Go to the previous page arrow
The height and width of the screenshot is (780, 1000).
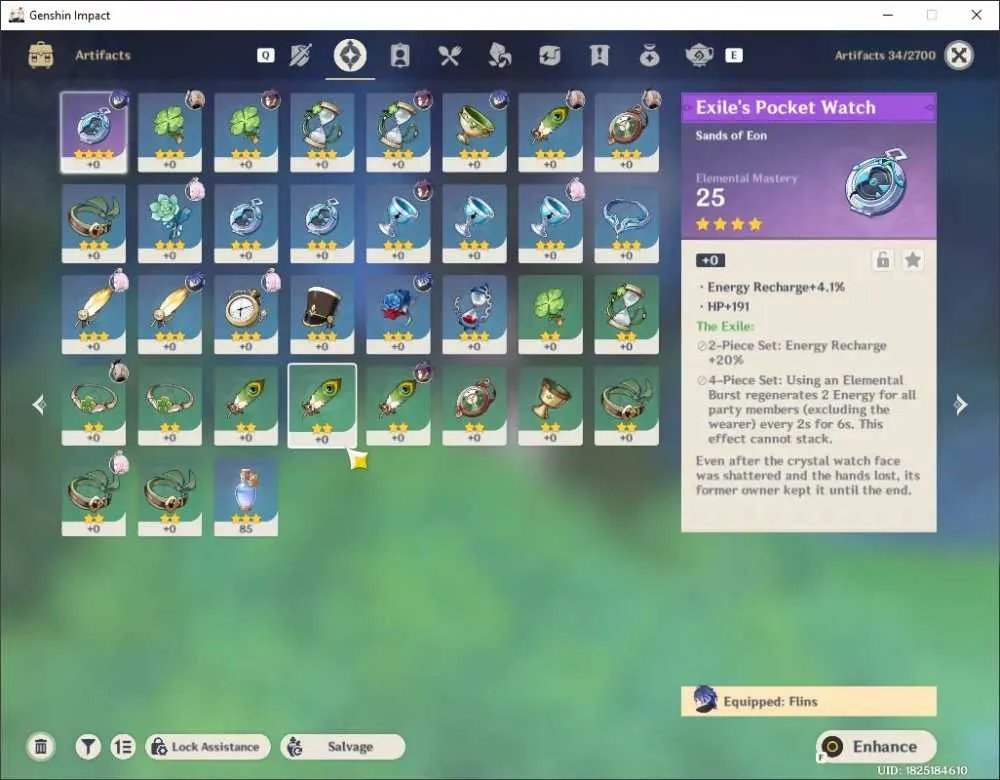(40, 404)
